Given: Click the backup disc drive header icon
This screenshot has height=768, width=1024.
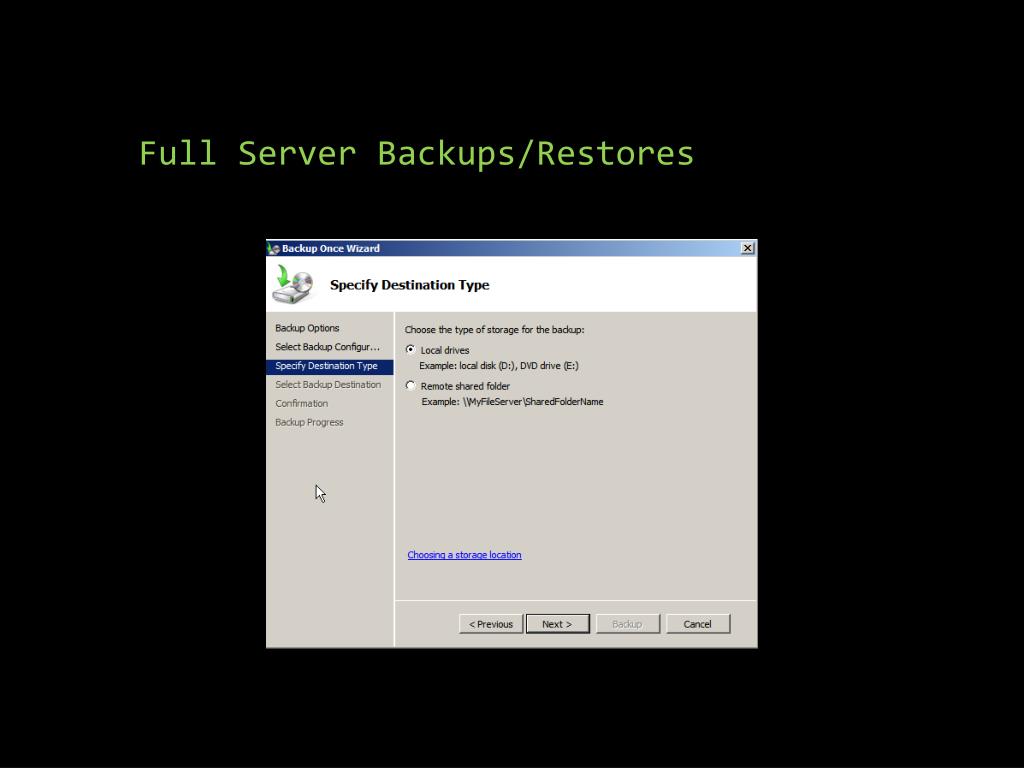Looking at the screenshot, I should pos(293,285).
